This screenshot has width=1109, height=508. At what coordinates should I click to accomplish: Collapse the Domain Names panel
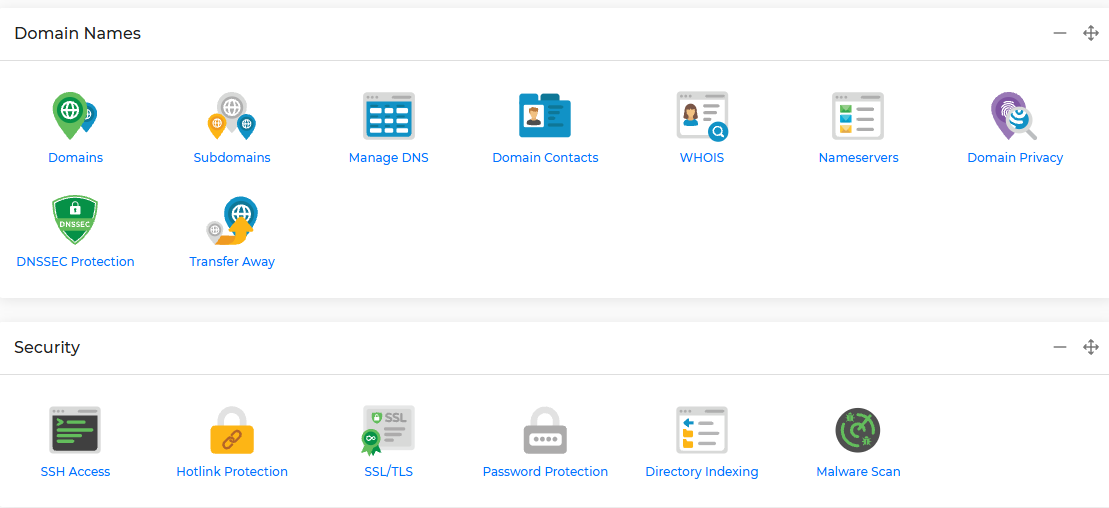1059,33
